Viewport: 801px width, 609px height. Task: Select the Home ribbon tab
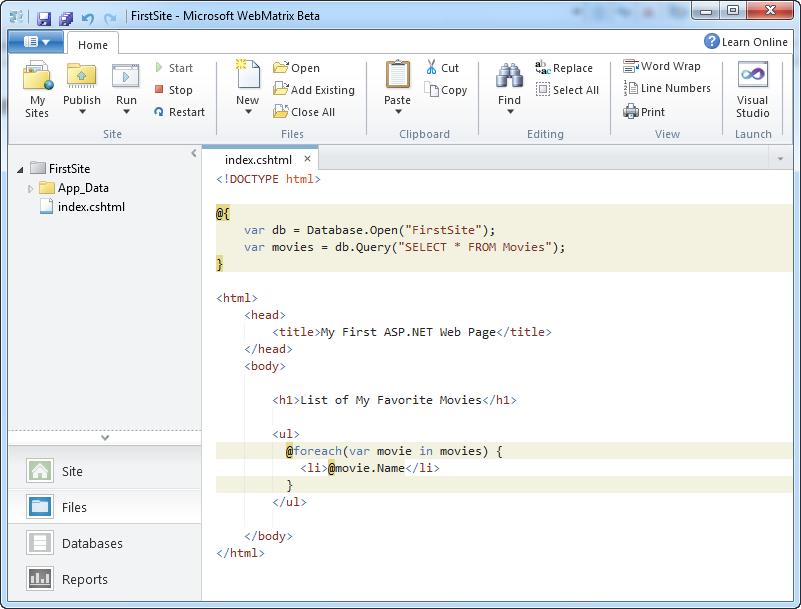click(x=92, y=45)
